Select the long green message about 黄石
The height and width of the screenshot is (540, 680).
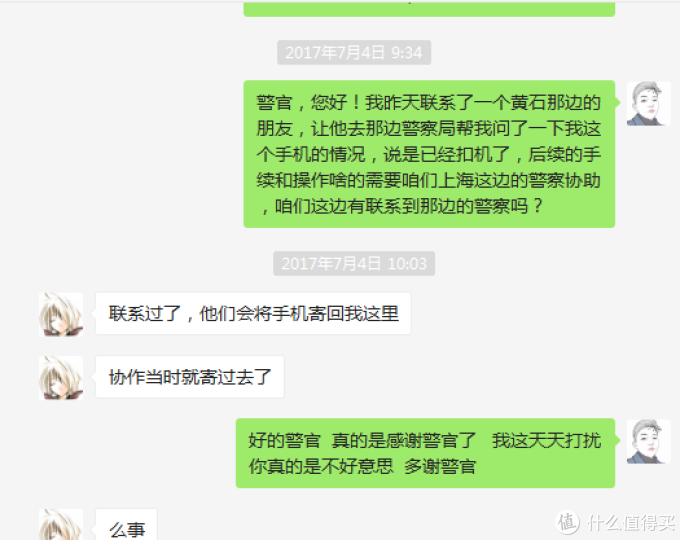[429, 154]
